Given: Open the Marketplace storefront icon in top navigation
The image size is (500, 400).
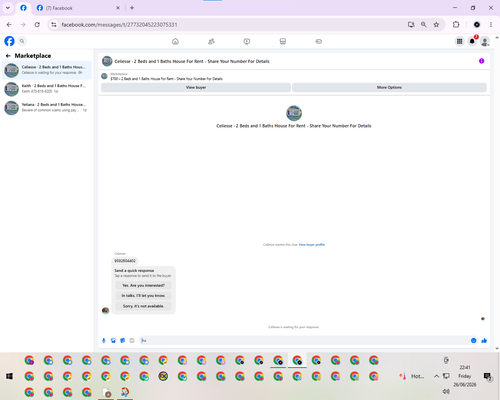Looking at the screenshot, I should [x=283, y=41].
